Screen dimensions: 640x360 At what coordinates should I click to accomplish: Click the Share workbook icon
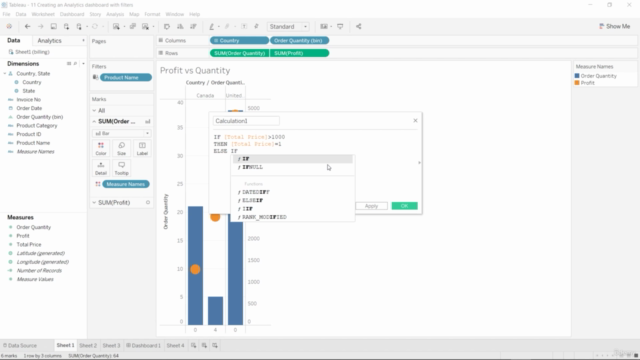tap(358, 27)
